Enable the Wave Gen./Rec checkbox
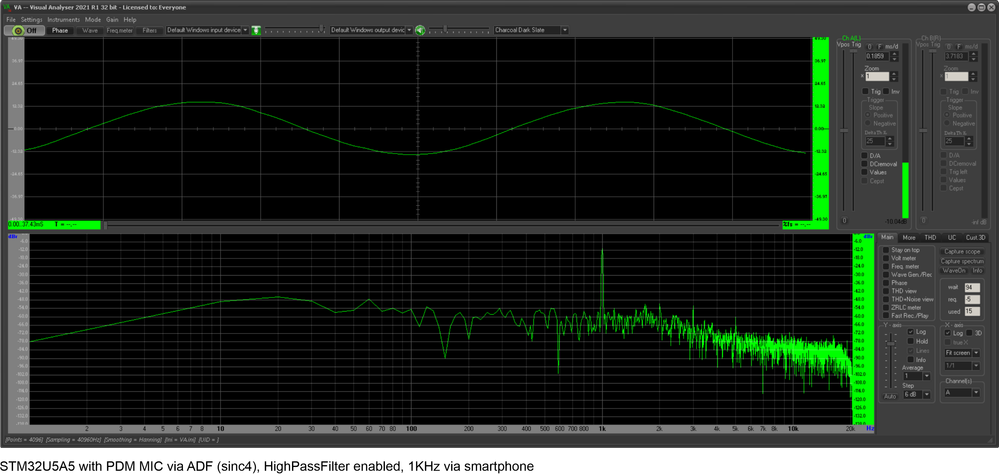 tap(886, 275)
